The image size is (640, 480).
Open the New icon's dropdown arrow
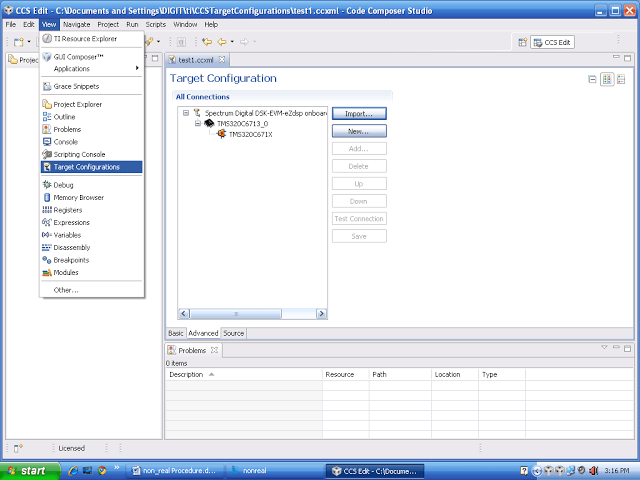[x=29, y=42]
